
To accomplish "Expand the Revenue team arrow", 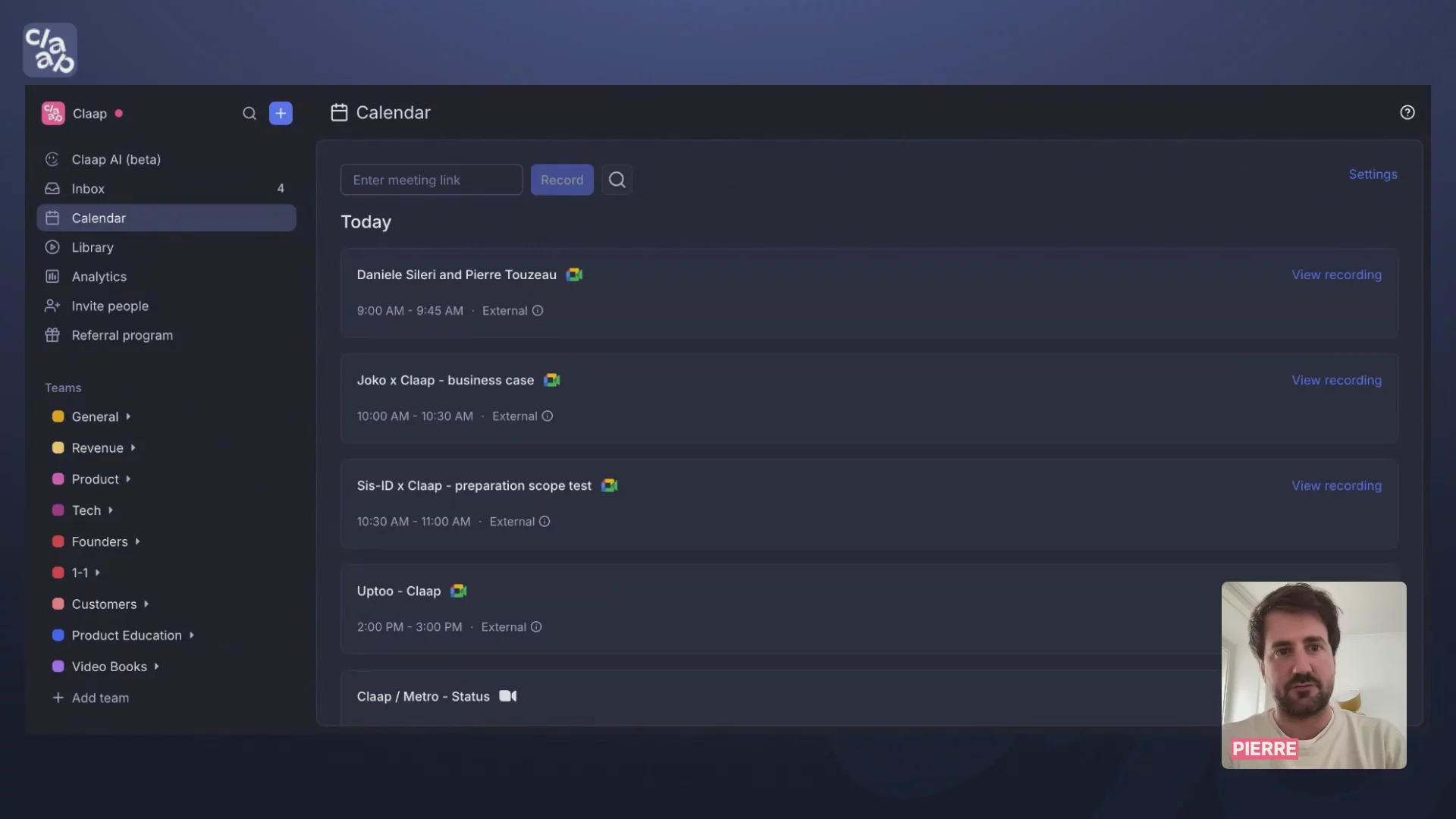I will click(133, 448).
